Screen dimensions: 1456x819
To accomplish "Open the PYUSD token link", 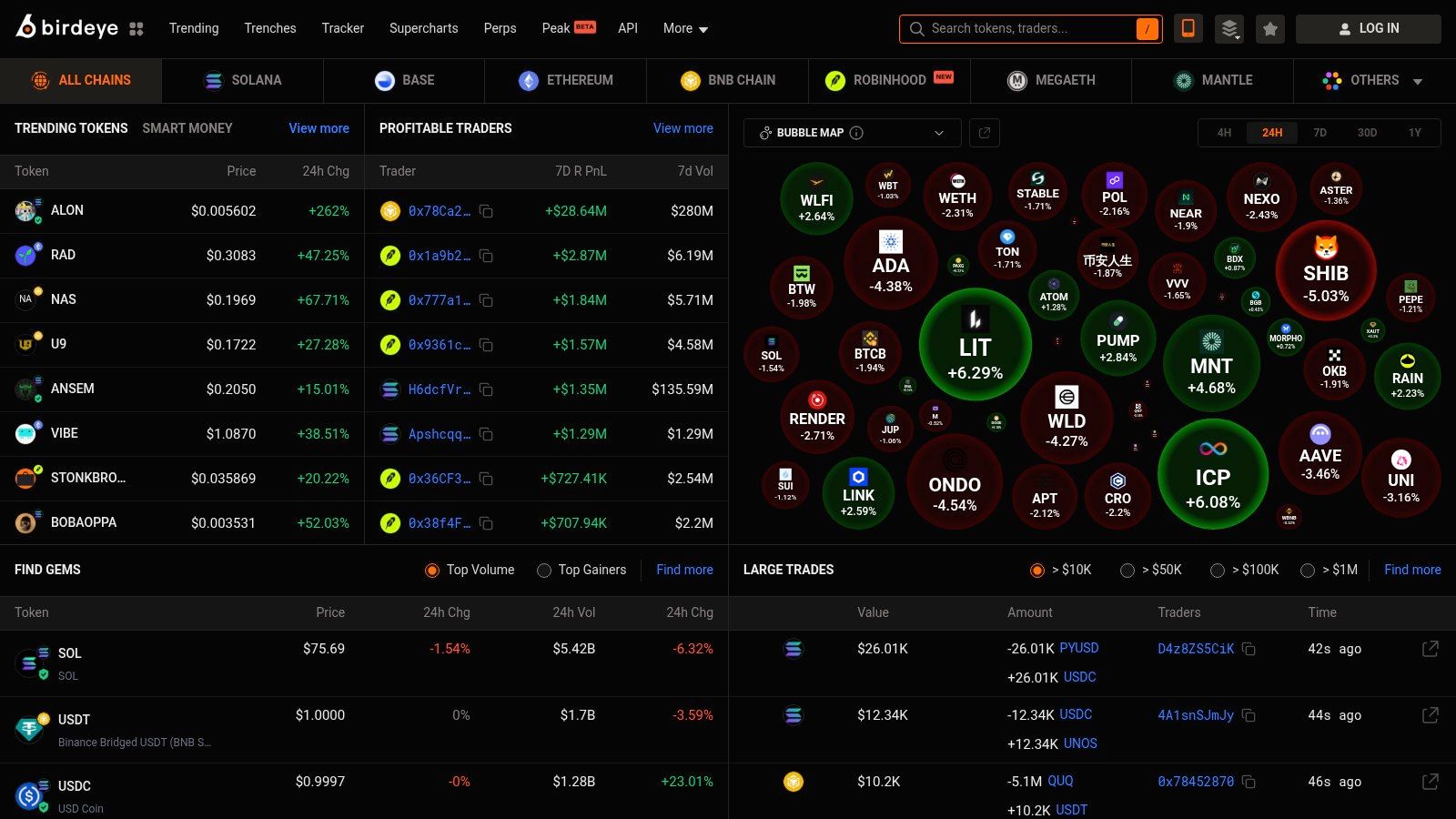I will (x=1079, y=648).
